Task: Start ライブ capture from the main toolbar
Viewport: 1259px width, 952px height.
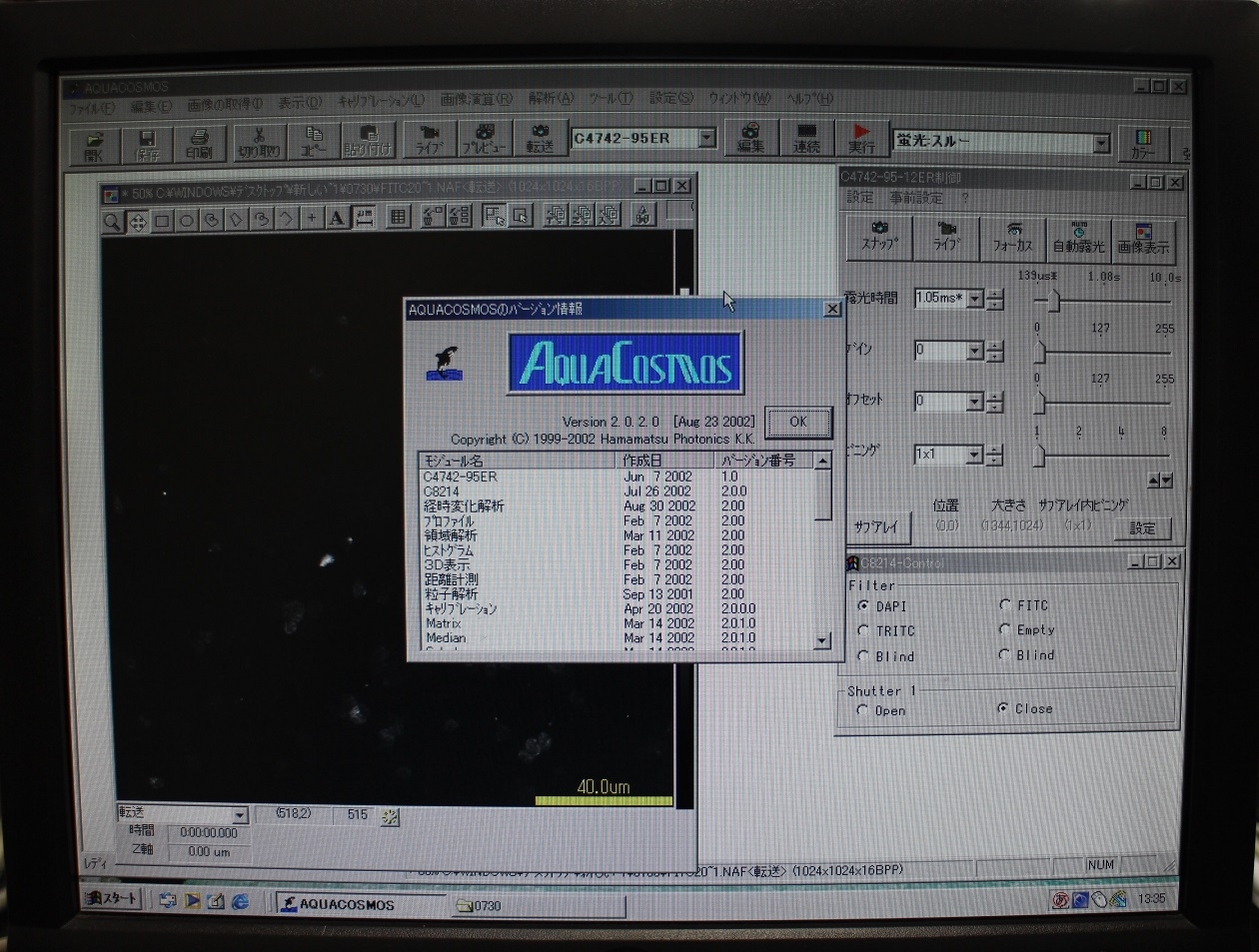Action: (x=430, y=141)
